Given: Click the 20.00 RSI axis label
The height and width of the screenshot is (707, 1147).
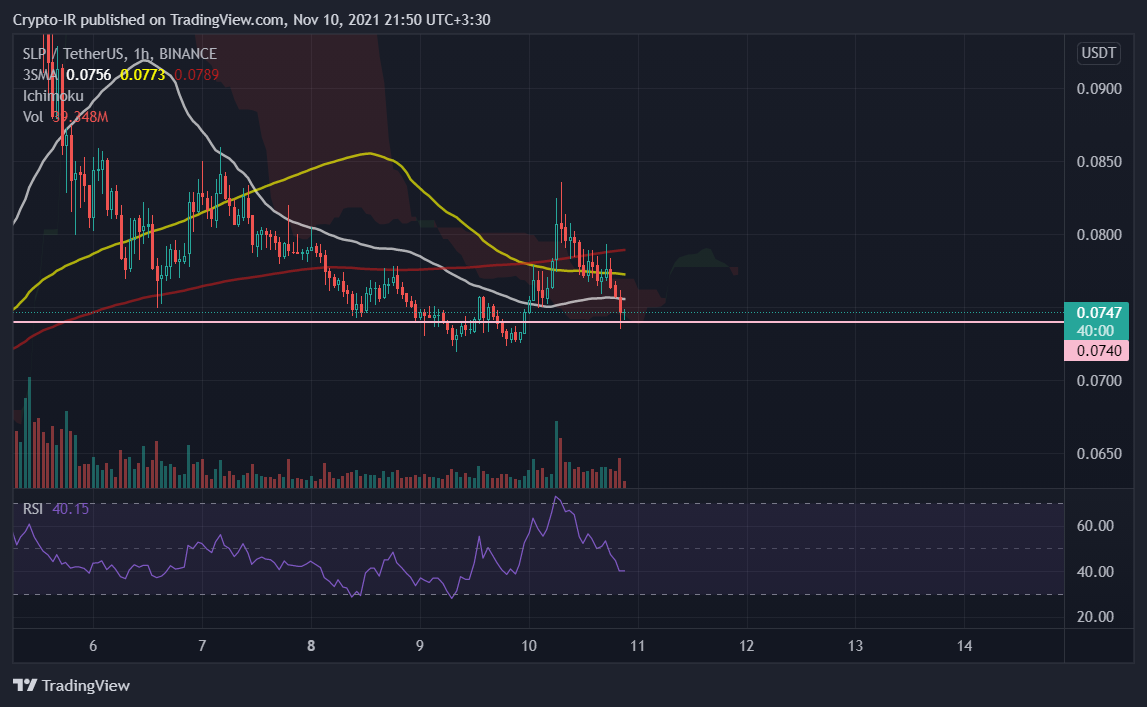Looking at the screenshot, I should (x=1095, y=616).
